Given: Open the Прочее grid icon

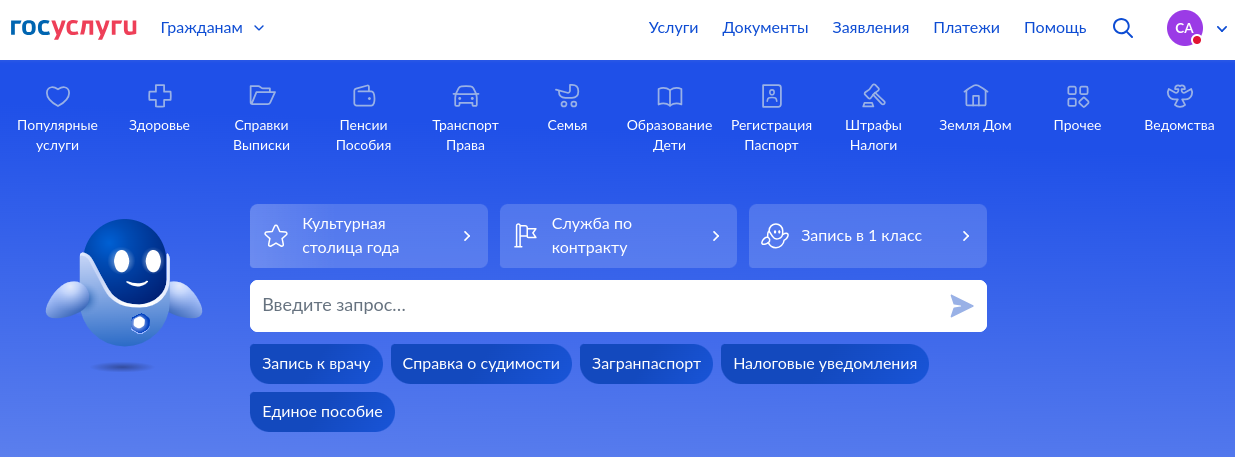Looking at the screenshot, I should click(1077, 96).
